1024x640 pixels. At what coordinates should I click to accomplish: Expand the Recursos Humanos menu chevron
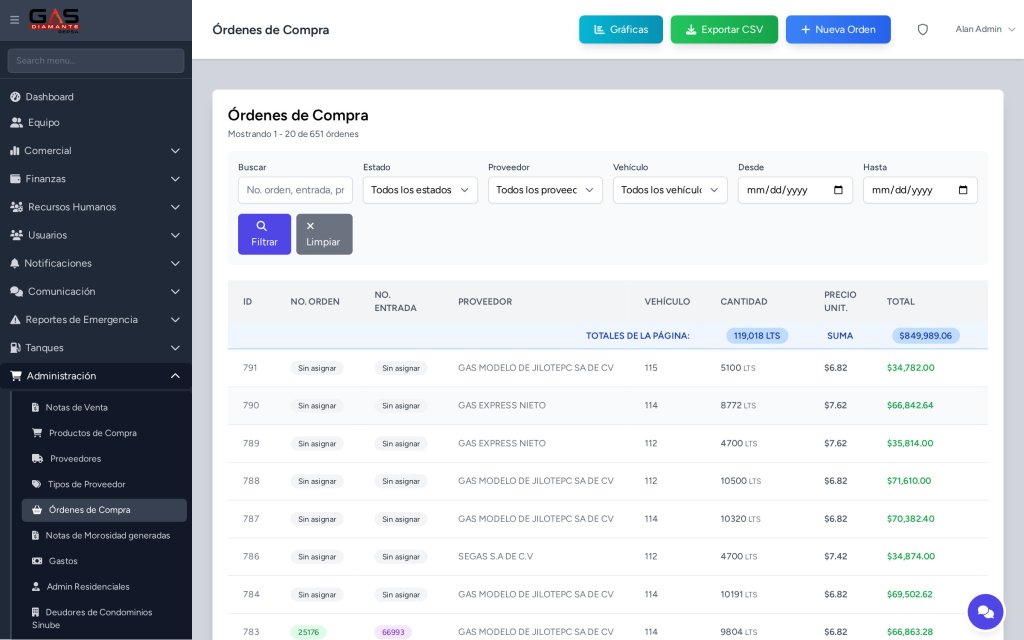tap(175, 207)
